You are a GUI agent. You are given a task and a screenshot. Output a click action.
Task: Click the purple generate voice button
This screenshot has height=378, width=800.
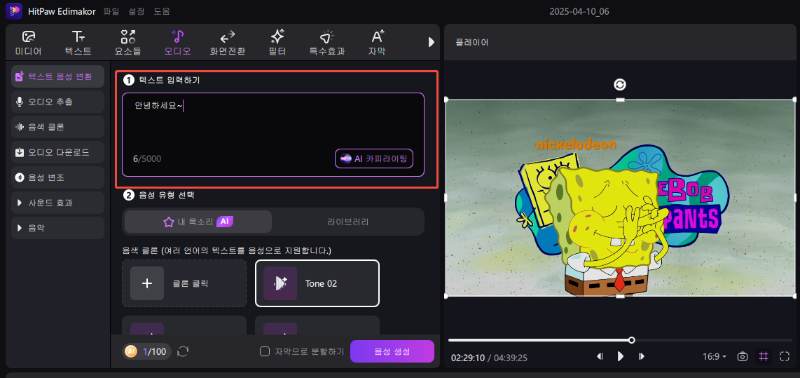tap(392, 351)
